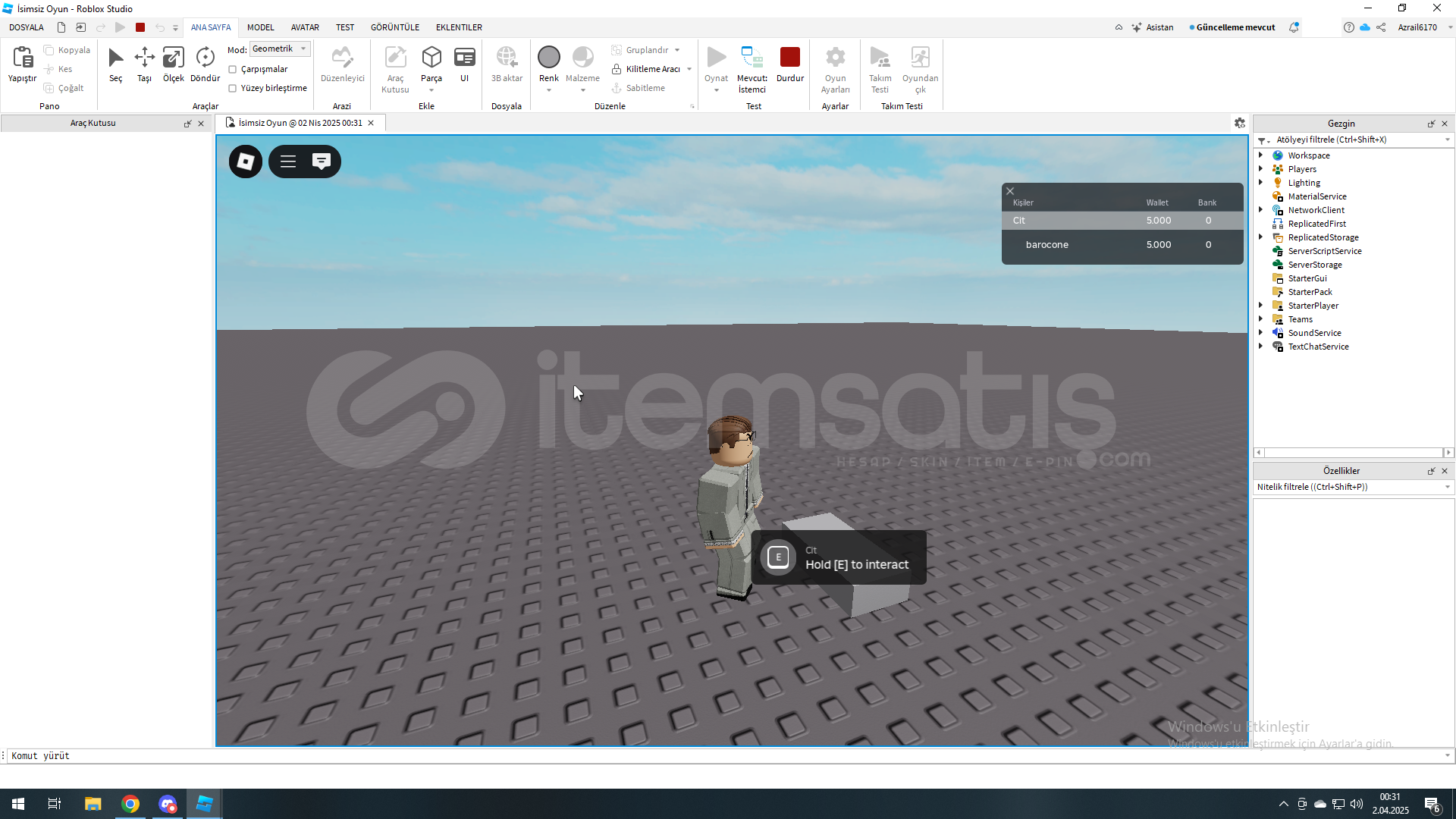Click the notifications bell icon
This screenshot has width=1456, height=819.
1294,27
